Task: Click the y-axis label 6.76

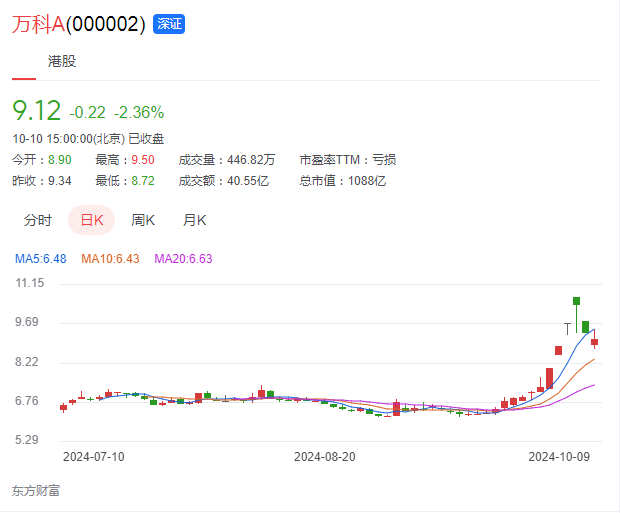Action: pos(27,401)
